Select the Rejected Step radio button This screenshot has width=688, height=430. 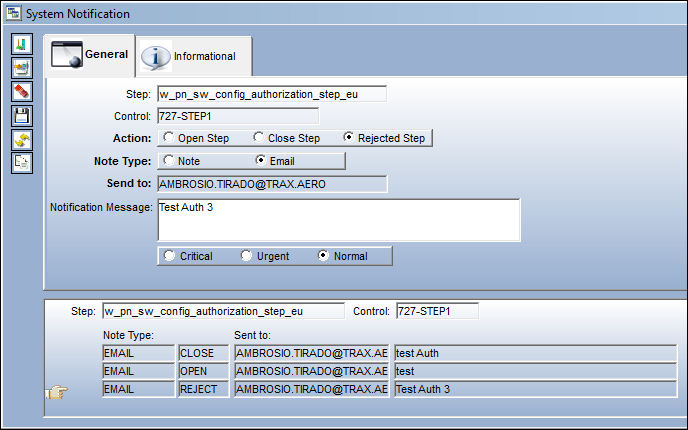coord(384,138)
